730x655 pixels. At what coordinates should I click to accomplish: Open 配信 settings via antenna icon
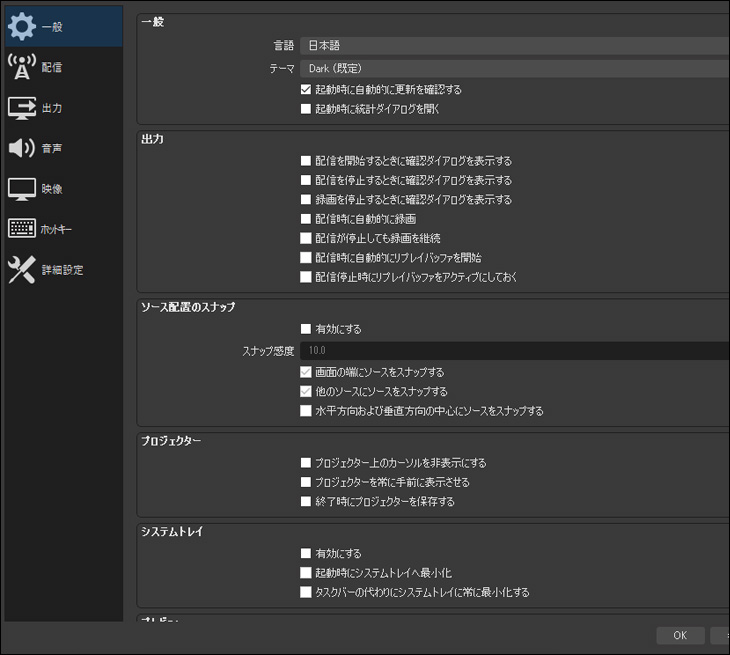pyautogui.click(x=22, y=68)
